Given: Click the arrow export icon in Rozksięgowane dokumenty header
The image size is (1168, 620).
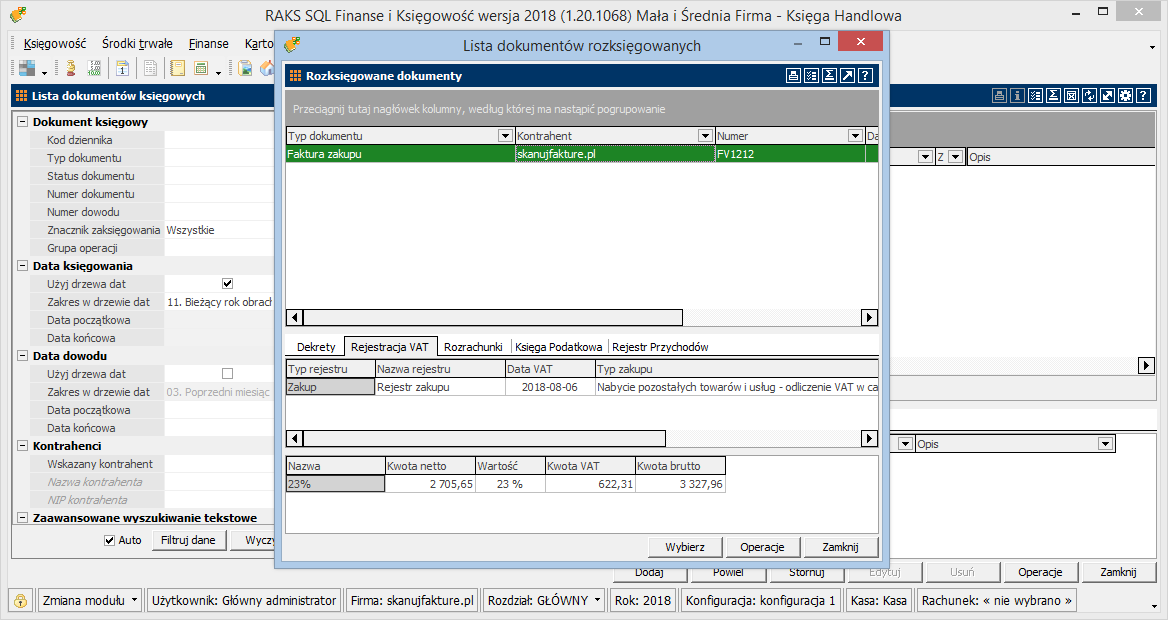Looking at the screenshot, I should pyautogui.click(x=847, y=76).
